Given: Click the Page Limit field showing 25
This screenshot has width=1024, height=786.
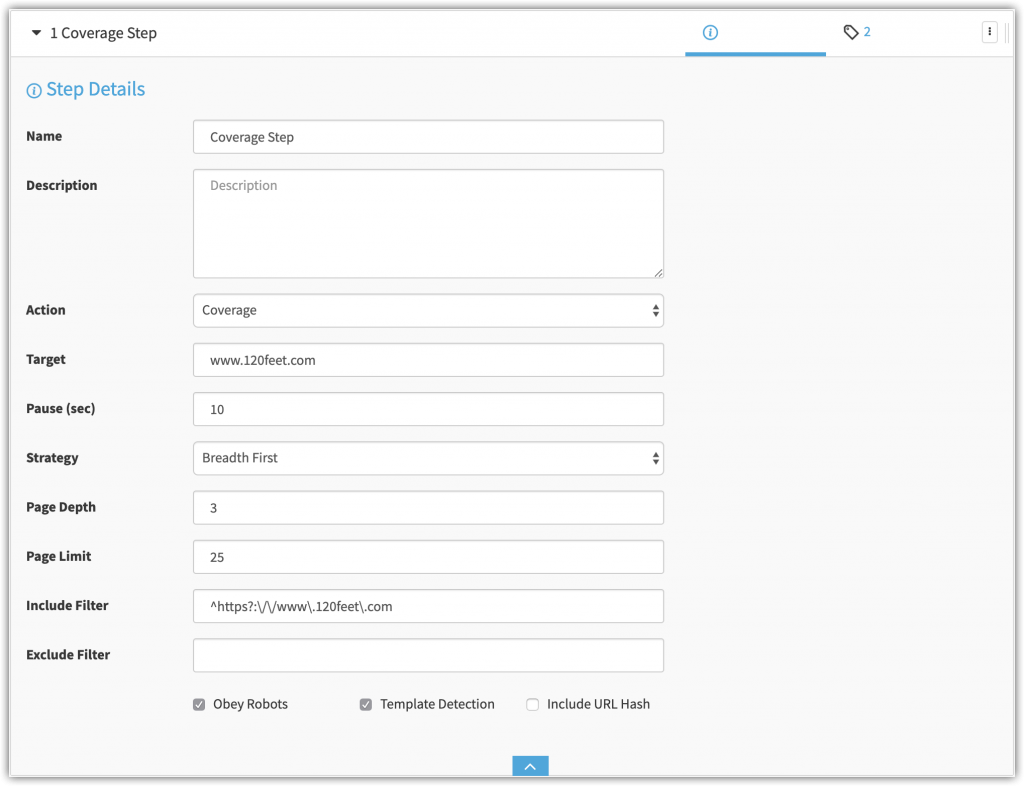Looking at the screenshot, I should (x=428, y=557).
